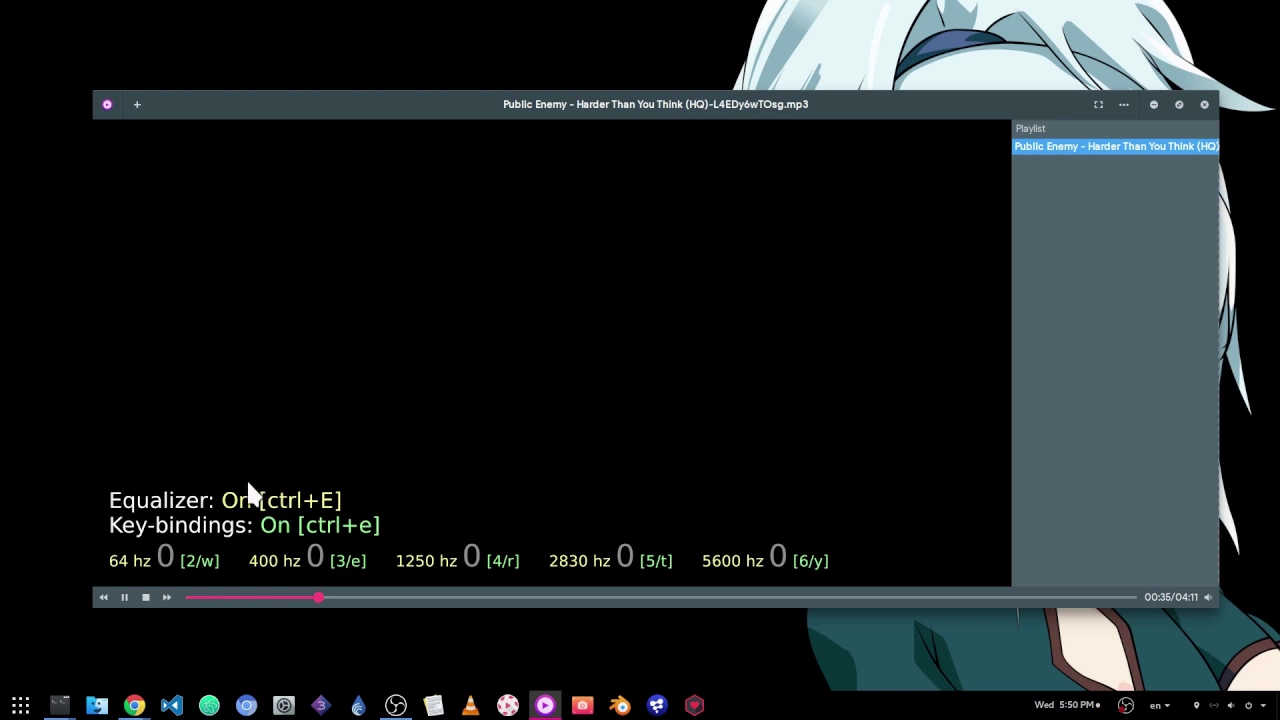Click the 5600 hz equalizer band value
The height and width of the screenshot is (720, 1280).
click(x=778, y=557)
